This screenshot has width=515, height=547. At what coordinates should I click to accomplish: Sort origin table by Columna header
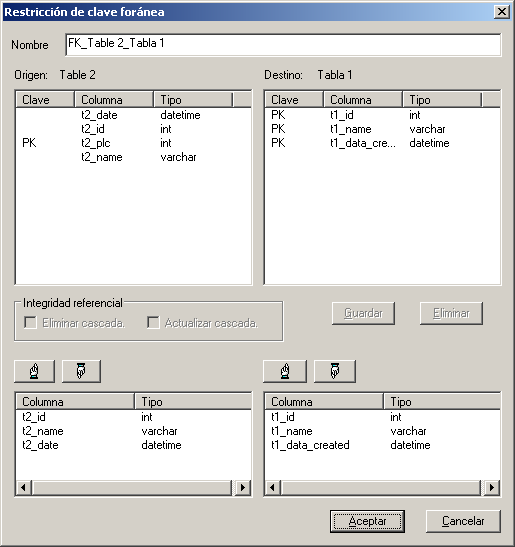(114, 100)
